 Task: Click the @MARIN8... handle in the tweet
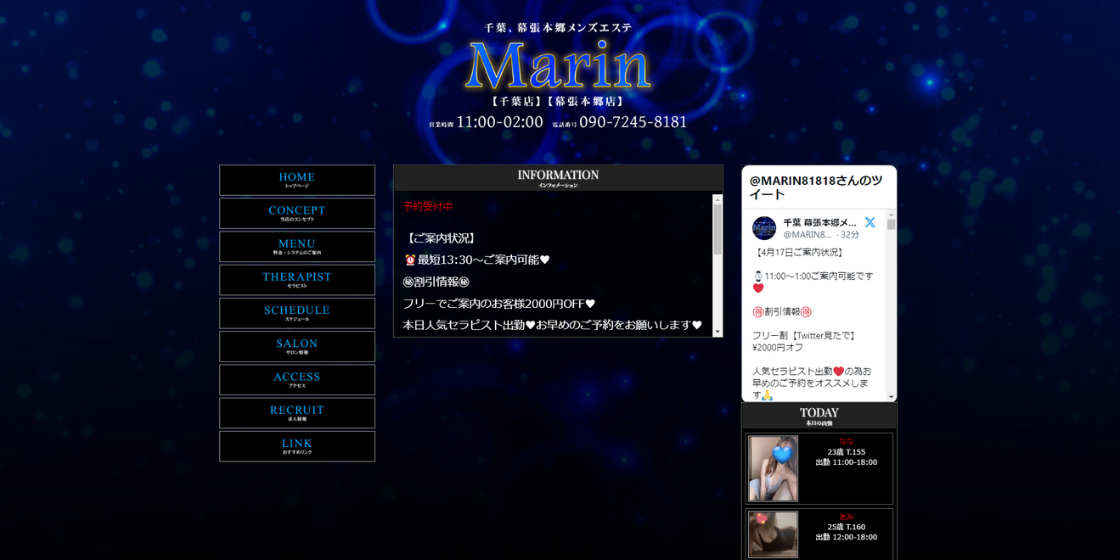[806, 234]
